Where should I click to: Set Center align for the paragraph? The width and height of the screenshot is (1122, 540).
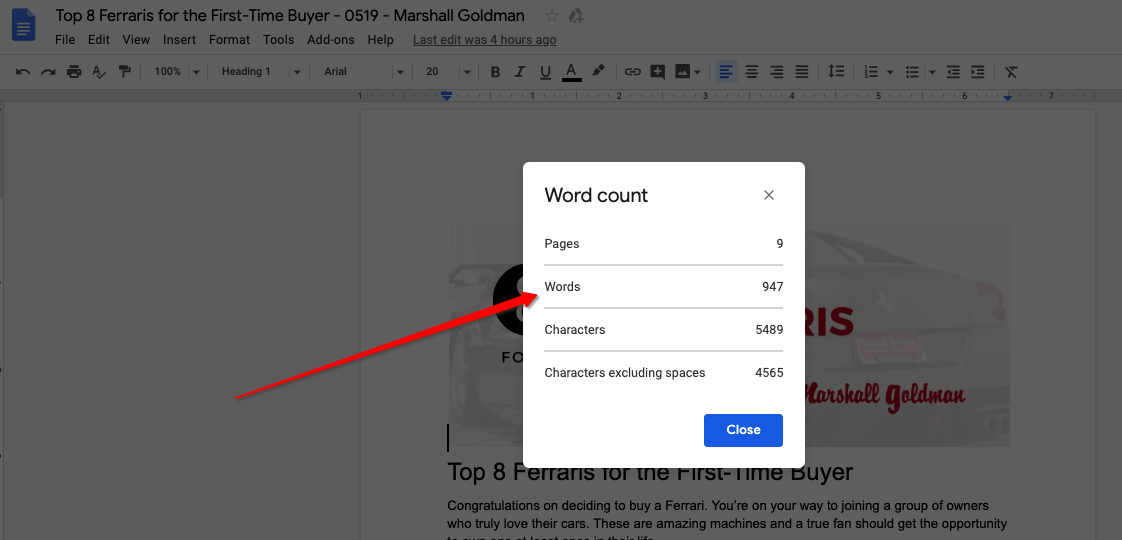coord(751,72)
